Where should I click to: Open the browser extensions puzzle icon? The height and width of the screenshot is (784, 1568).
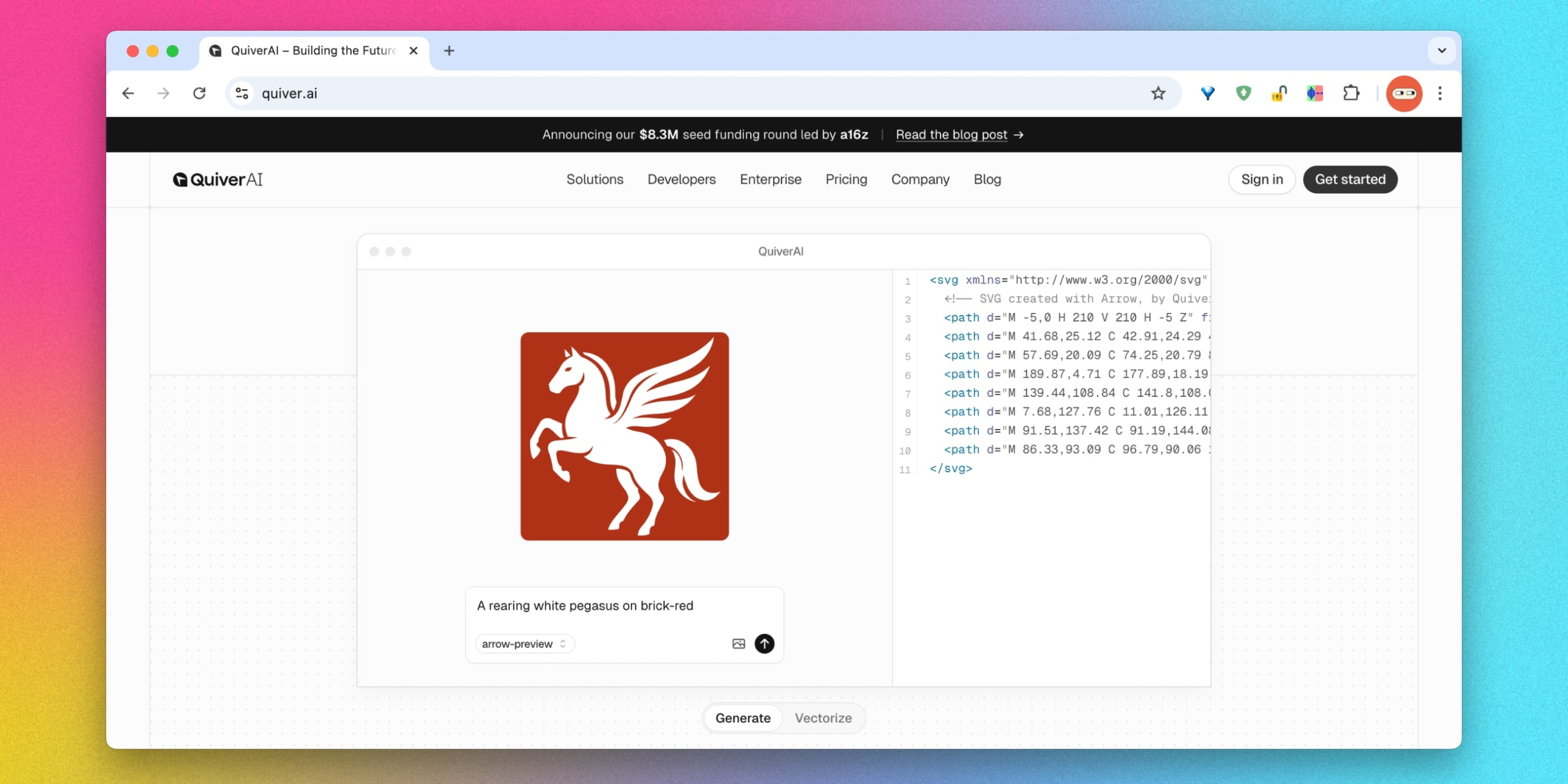1351,94
